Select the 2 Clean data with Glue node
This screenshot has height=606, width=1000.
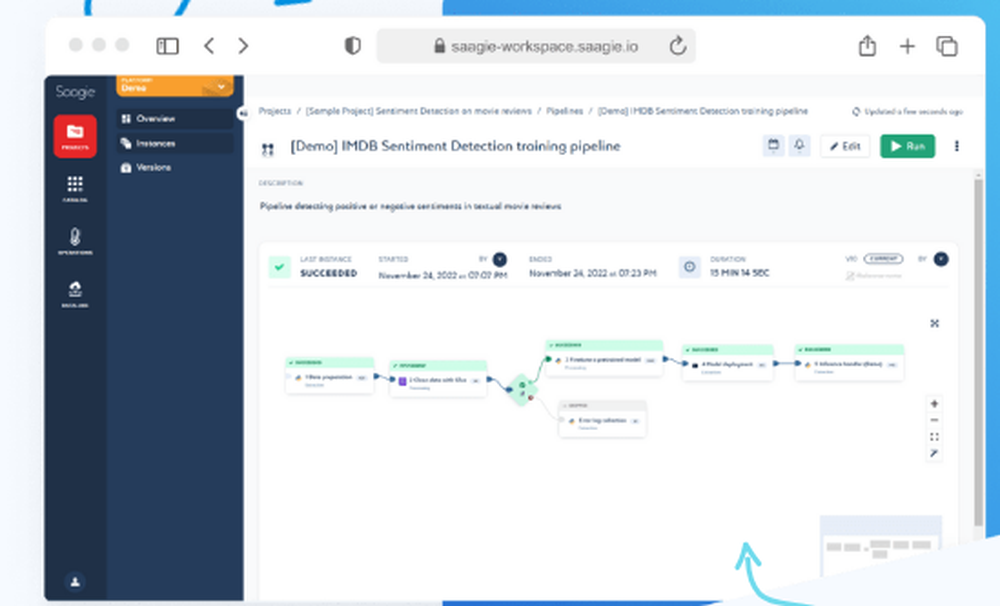pyautogui.click(x=438, y=379)
